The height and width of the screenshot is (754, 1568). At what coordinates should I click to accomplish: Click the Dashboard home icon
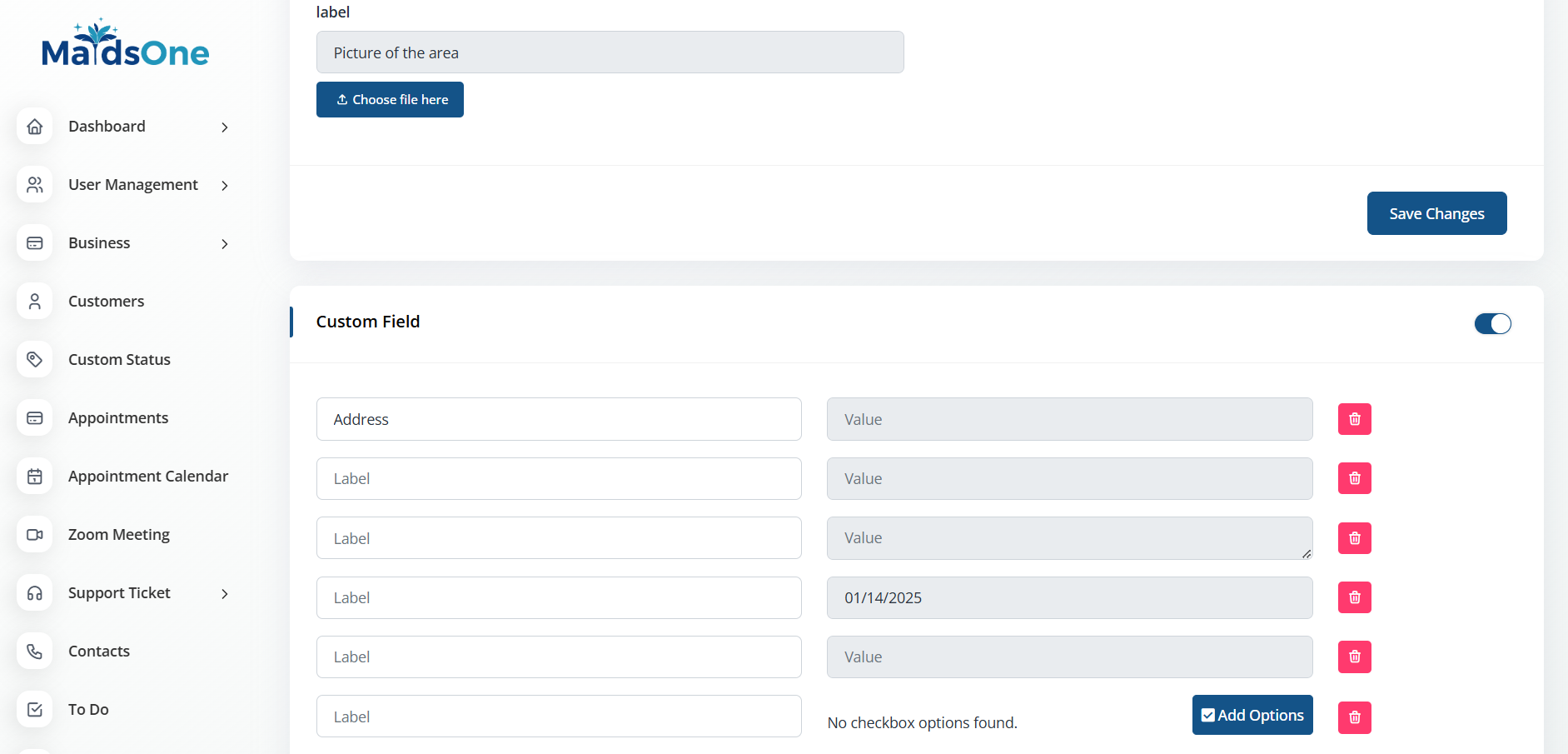[x=35, y=127]
